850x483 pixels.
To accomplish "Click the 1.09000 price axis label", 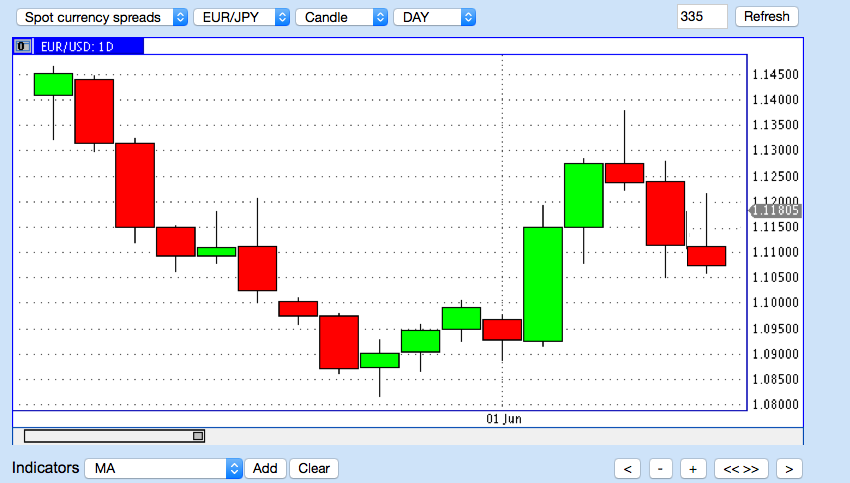I will click(775, 354).
